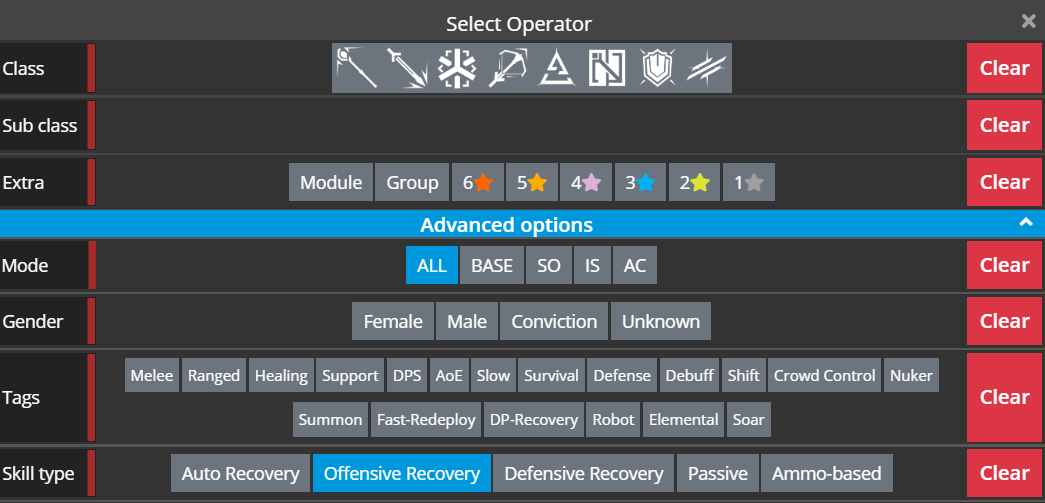Select Passive skill type

(718, 473)
